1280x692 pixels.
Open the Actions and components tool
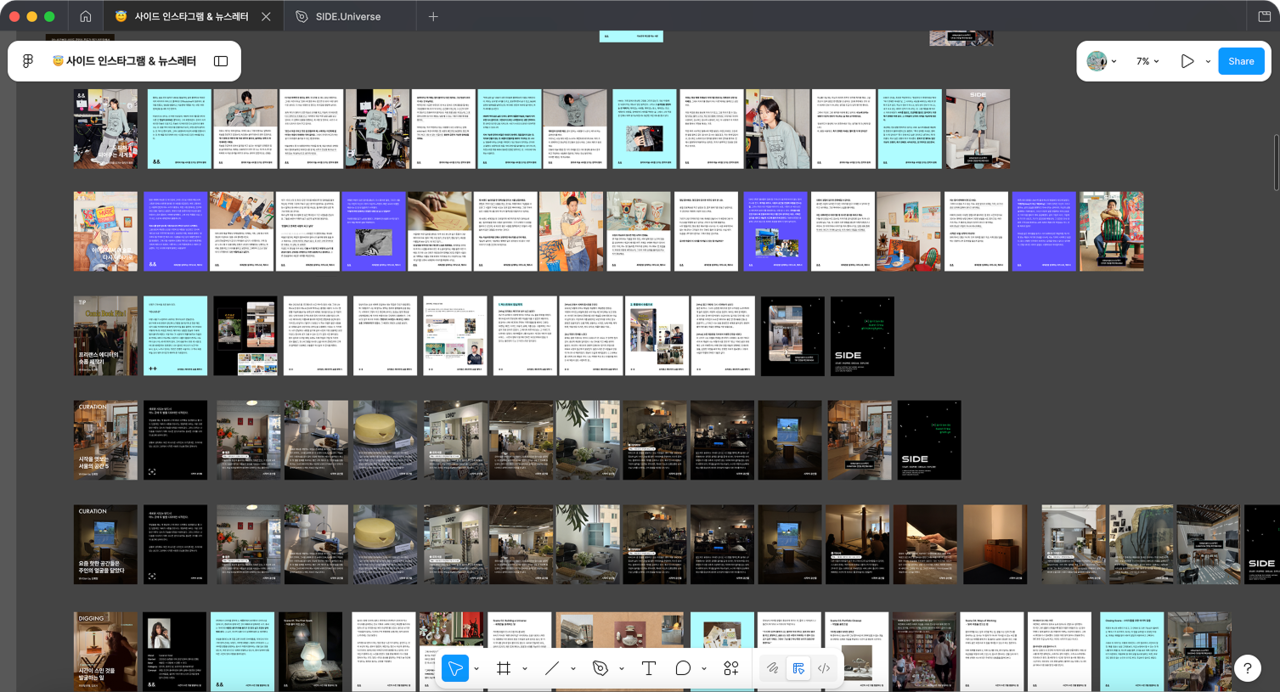click(731, 668)
